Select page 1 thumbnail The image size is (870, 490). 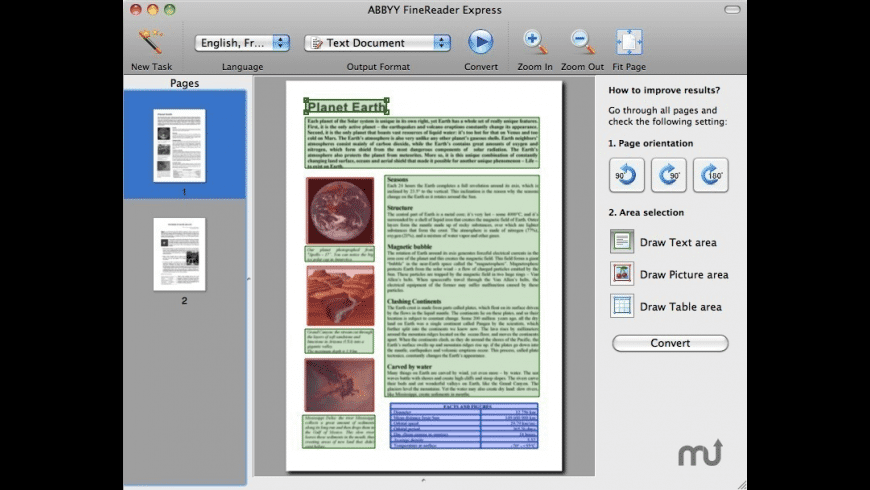(179, 145)
